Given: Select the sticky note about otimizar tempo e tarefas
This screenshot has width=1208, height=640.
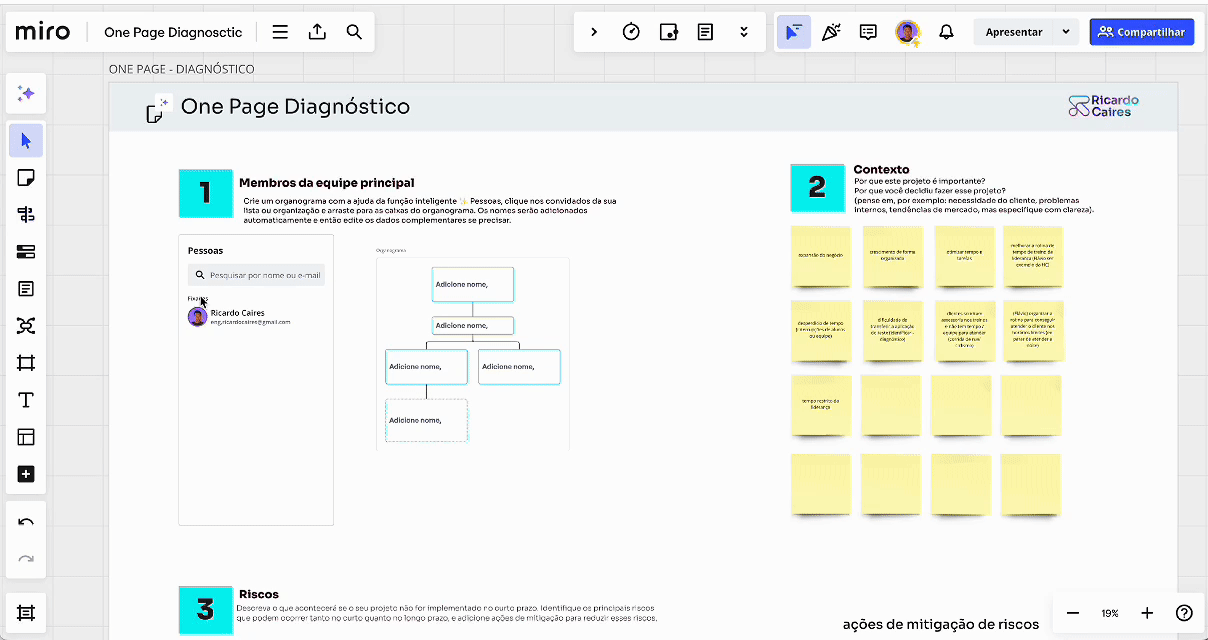Looking at the screenshot, I should pos(965,256).
